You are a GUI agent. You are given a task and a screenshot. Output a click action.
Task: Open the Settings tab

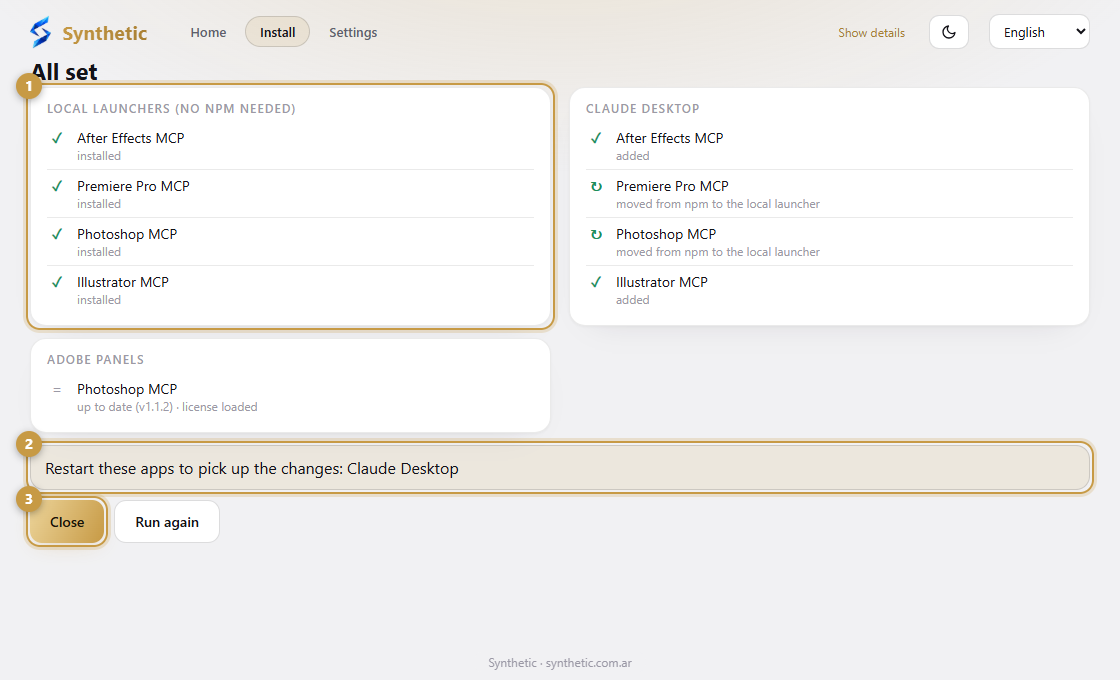pos(353,32)
